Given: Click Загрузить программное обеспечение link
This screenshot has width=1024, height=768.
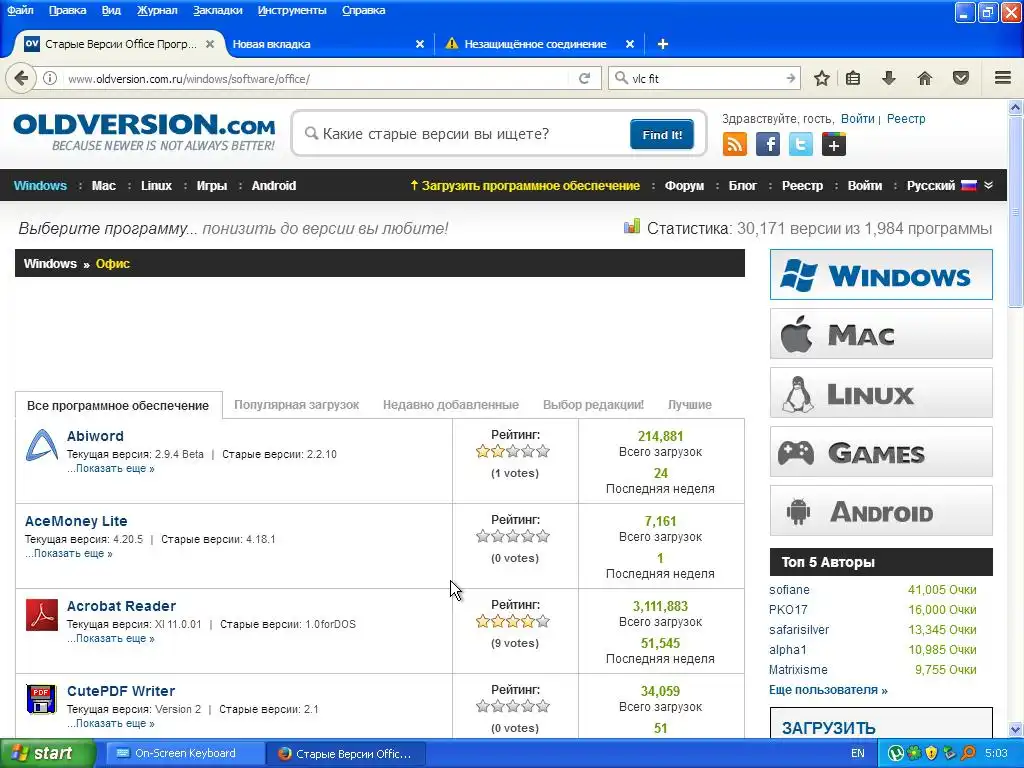Looking at the screenshot, I should [x=525, y=185].
